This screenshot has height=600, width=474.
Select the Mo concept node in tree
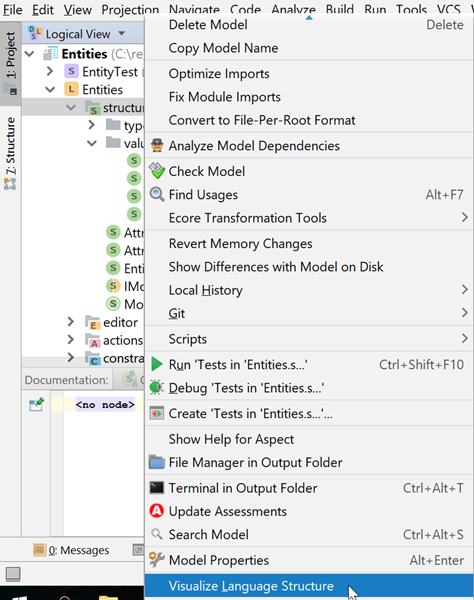click(x=125, y=304)
